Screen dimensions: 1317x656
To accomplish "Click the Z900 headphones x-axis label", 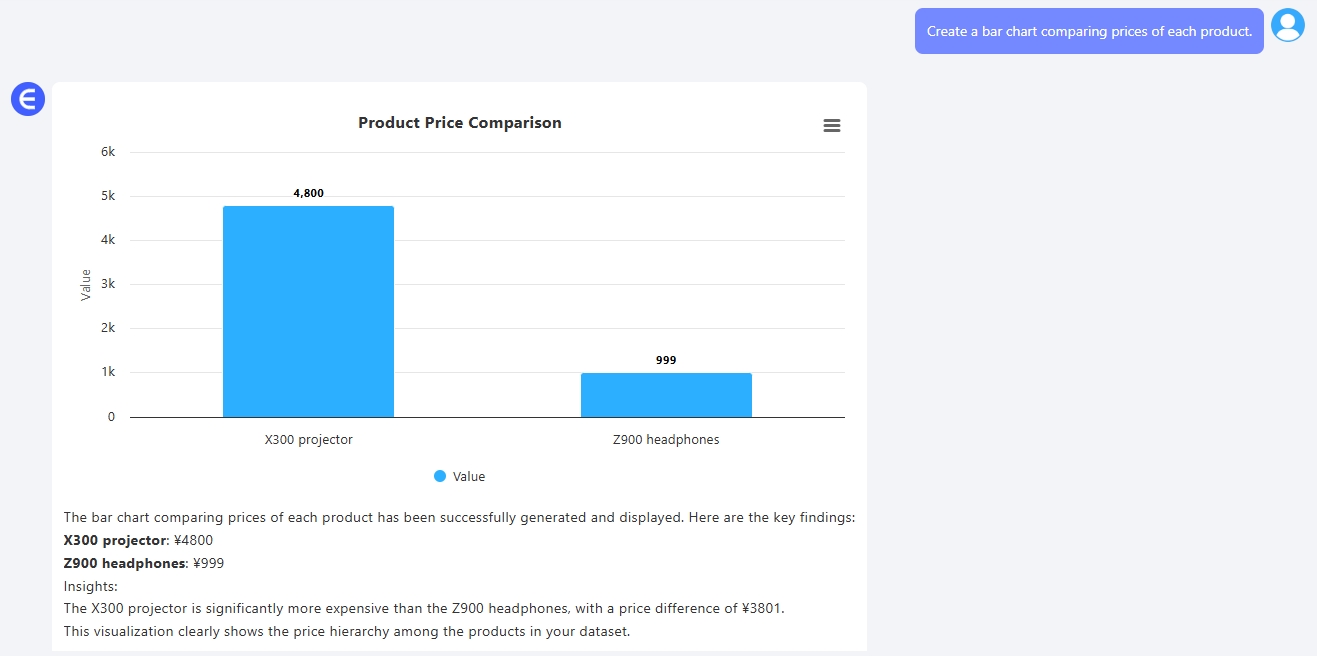I will pyautogui.click(x=666, y=440).
